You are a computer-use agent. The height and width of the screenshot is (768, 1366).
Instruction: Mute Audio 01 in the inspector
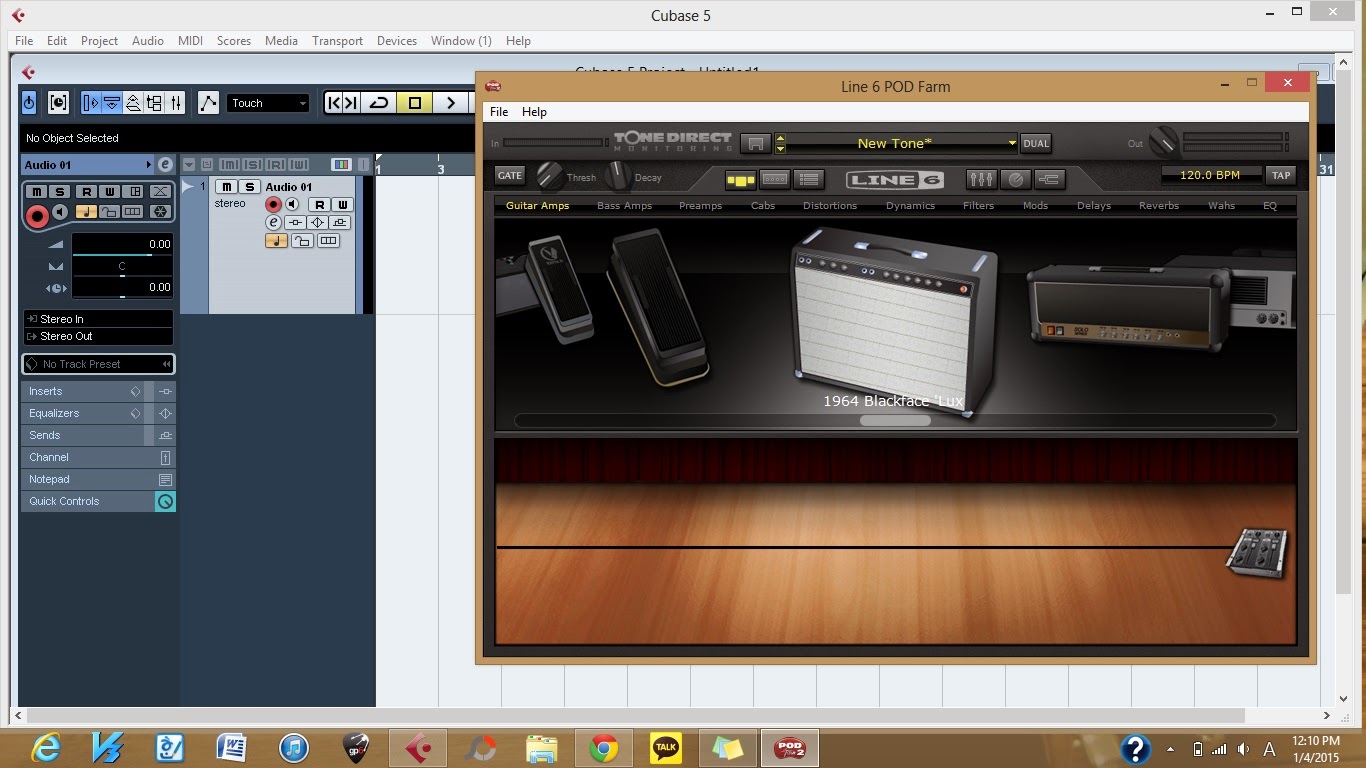[x=38, y=191]
